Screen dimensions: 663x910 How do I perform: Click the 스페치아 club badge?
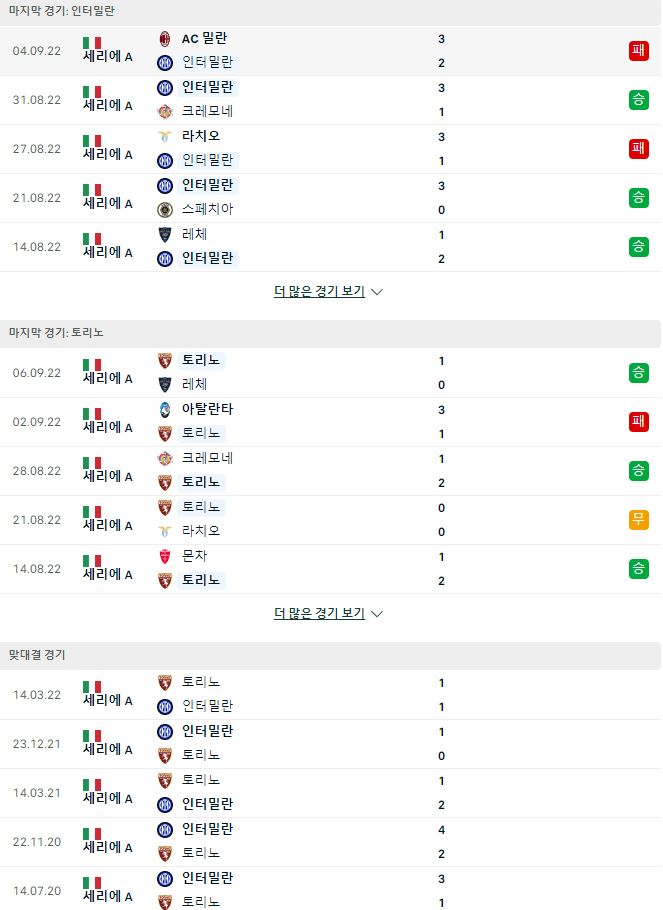click(165, 210)
